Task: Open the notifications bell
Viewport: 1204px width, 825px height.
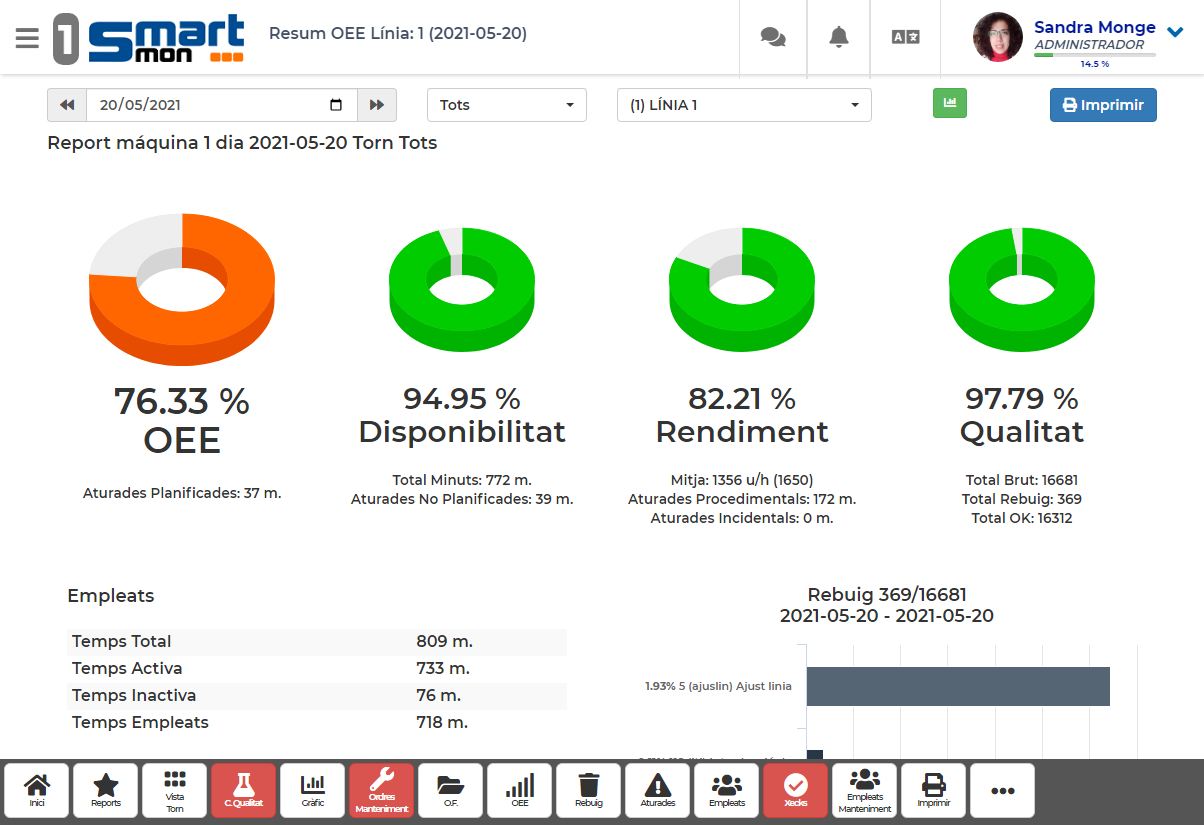Action: click(x=838, y=37)
